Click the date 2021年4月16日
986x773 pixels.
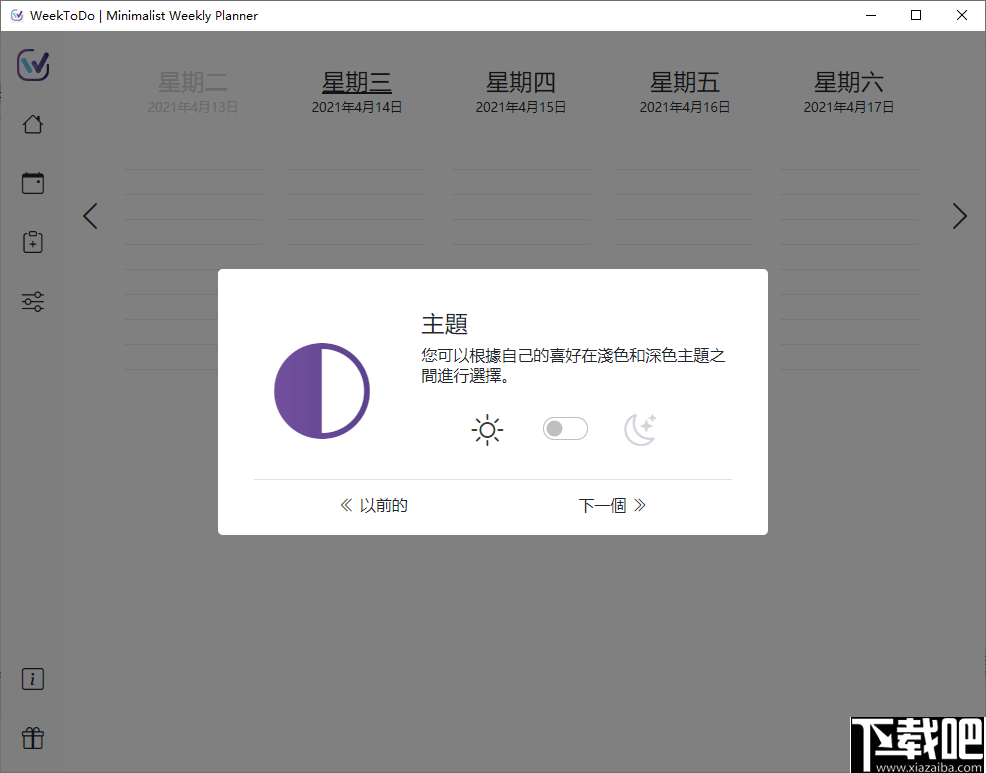685,108
